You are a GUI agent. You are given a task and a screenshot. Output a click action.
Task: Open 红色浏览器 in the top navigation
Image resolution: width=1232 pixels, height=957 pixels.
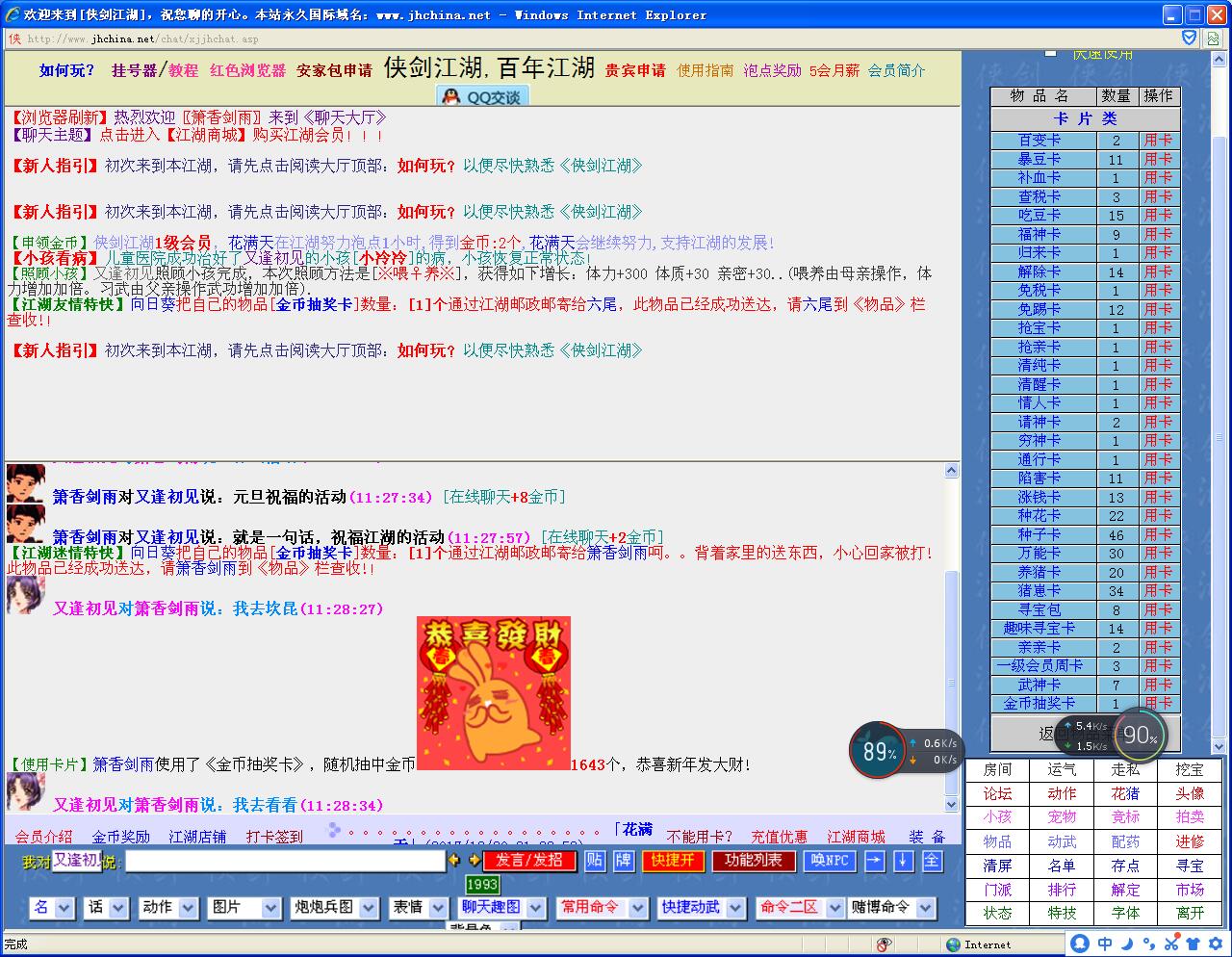248,70
